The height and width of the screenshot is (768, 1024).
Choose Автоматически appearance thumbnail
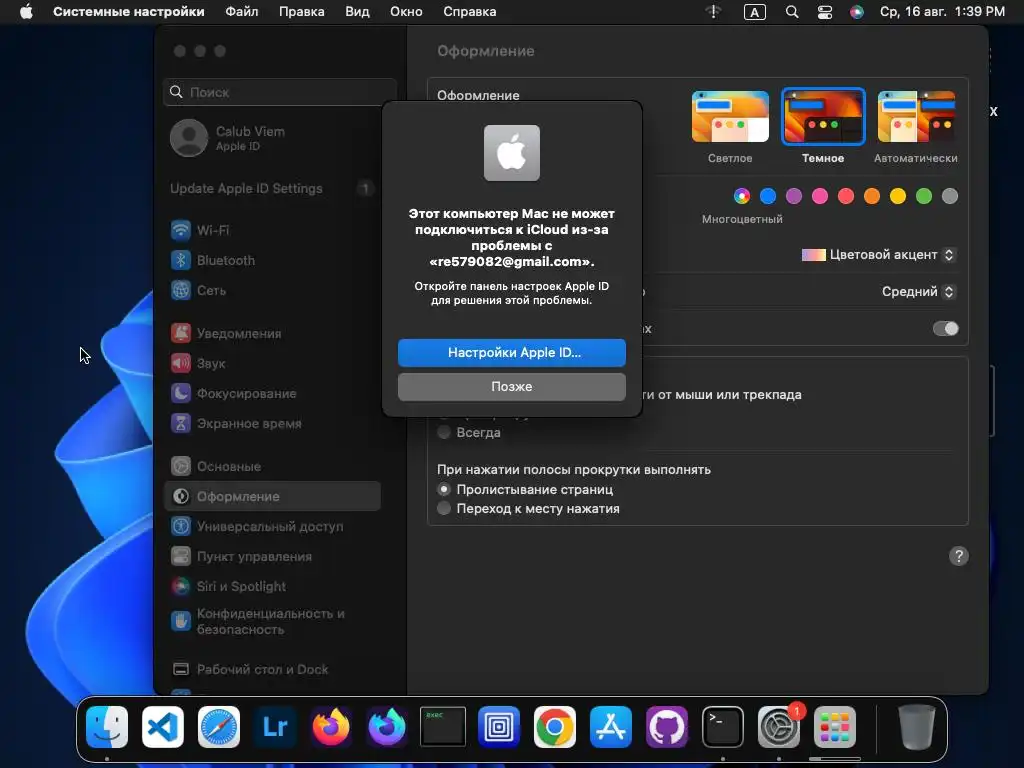click(x=916, y=117)
